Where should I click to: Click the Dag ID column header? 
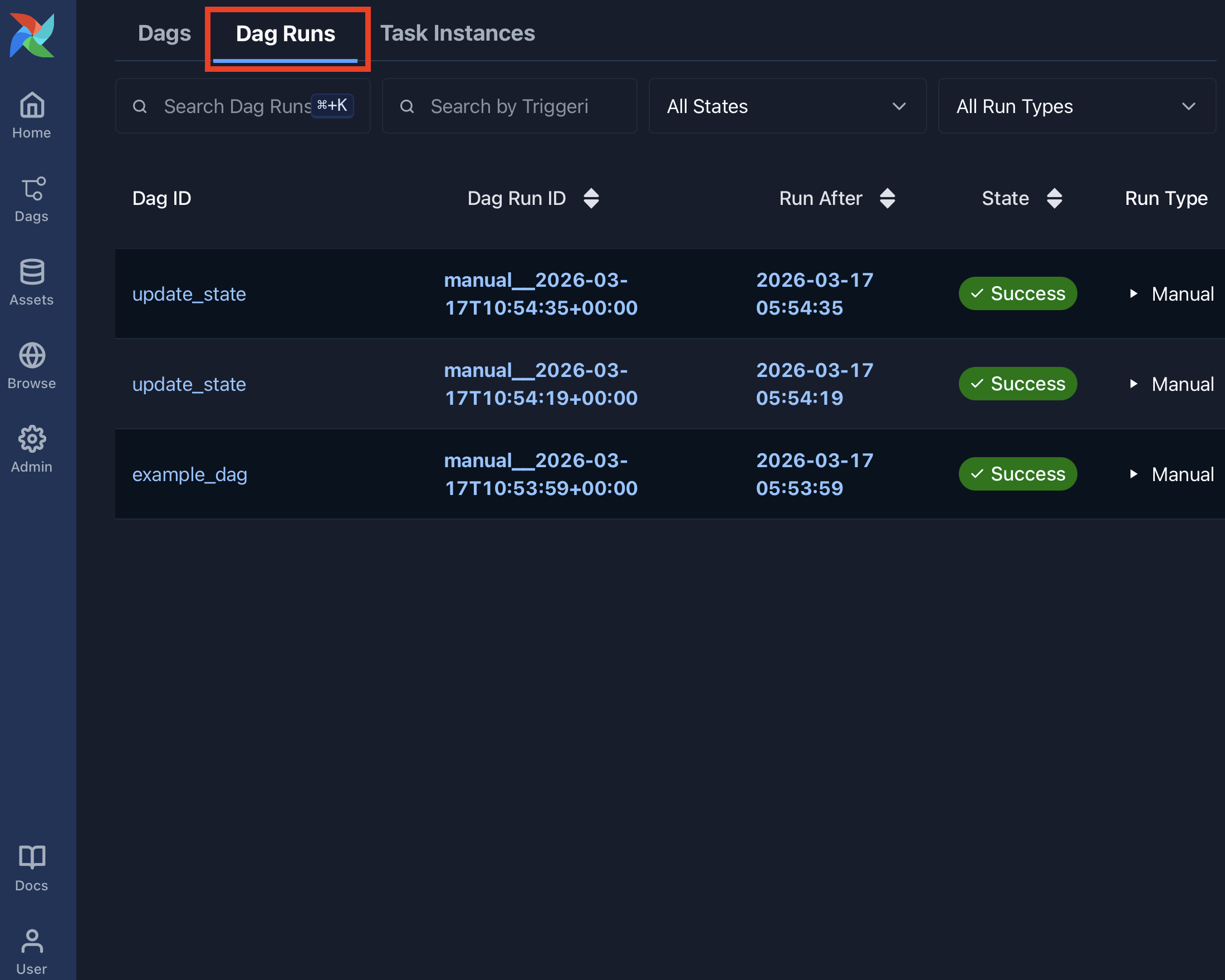[x=162, y=198]
